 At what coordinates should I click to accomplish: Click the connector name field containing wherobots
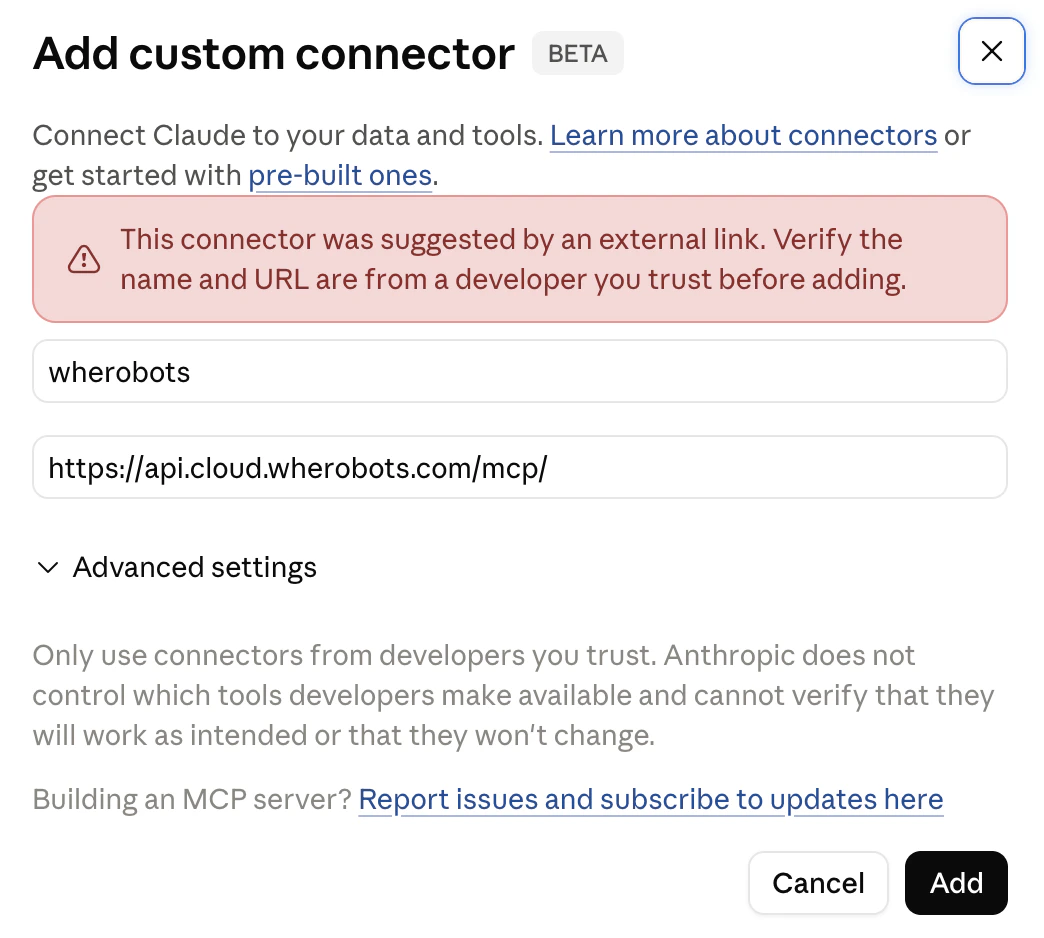click(x=519, y=371)
